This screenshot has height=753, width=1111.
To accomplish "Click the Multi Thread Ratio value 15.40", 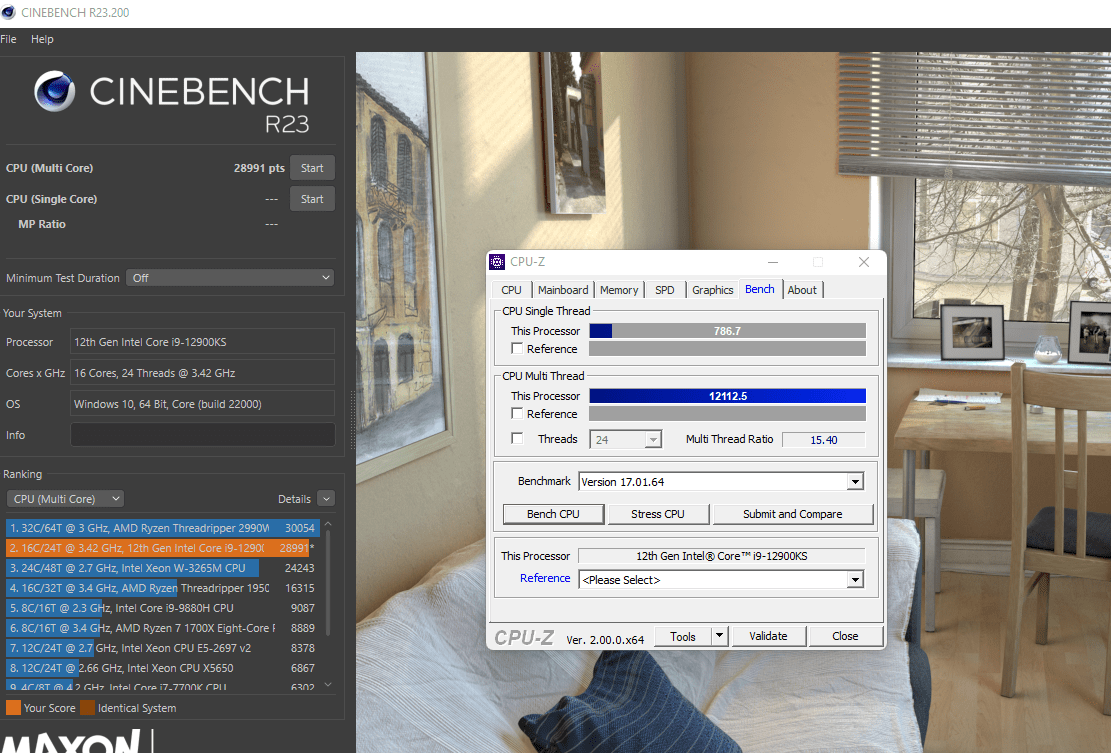I will (x=823, y=440).
